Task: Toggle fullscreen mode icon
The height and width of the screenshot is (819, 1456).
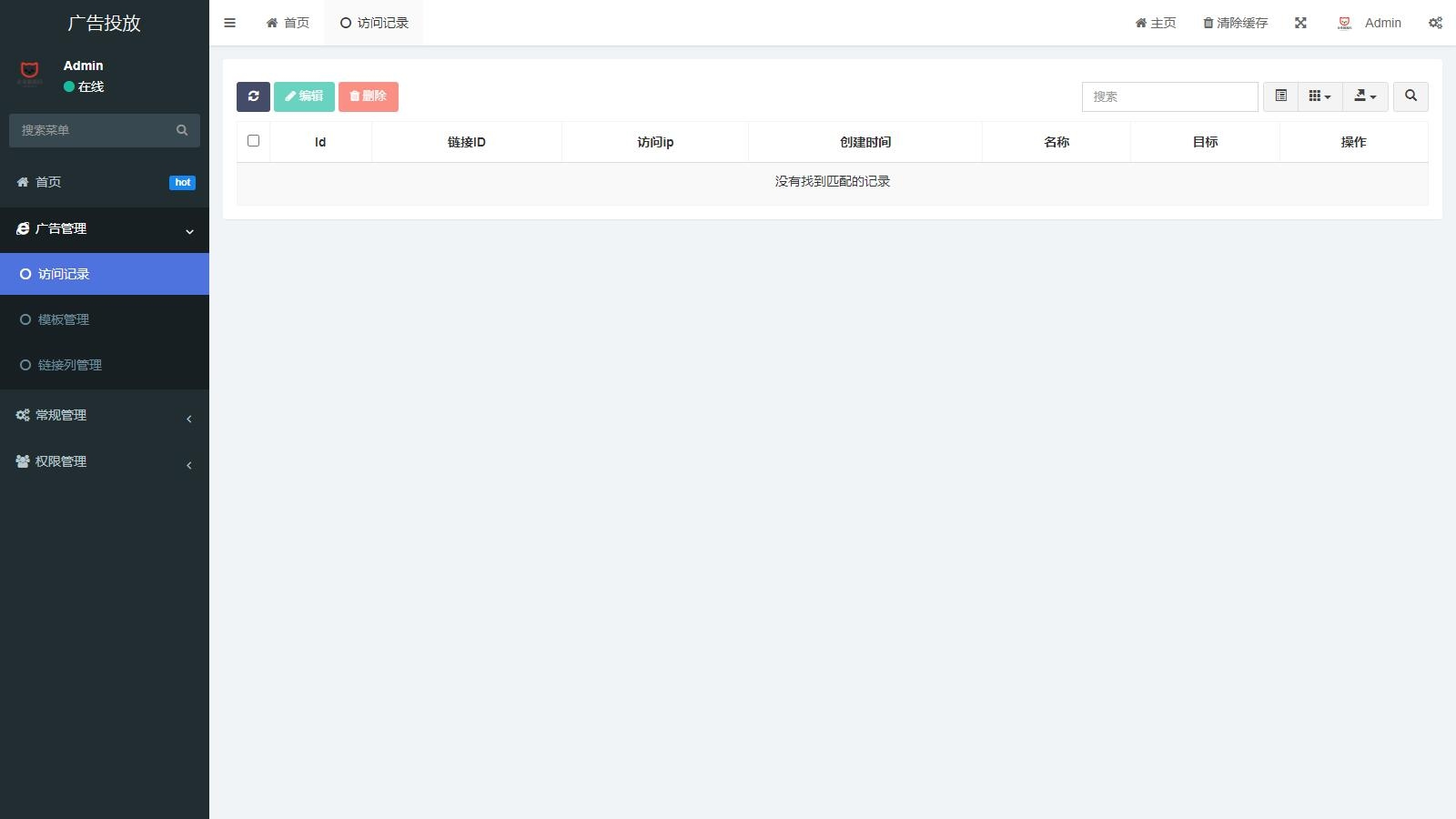Action: pos(1300,23)
